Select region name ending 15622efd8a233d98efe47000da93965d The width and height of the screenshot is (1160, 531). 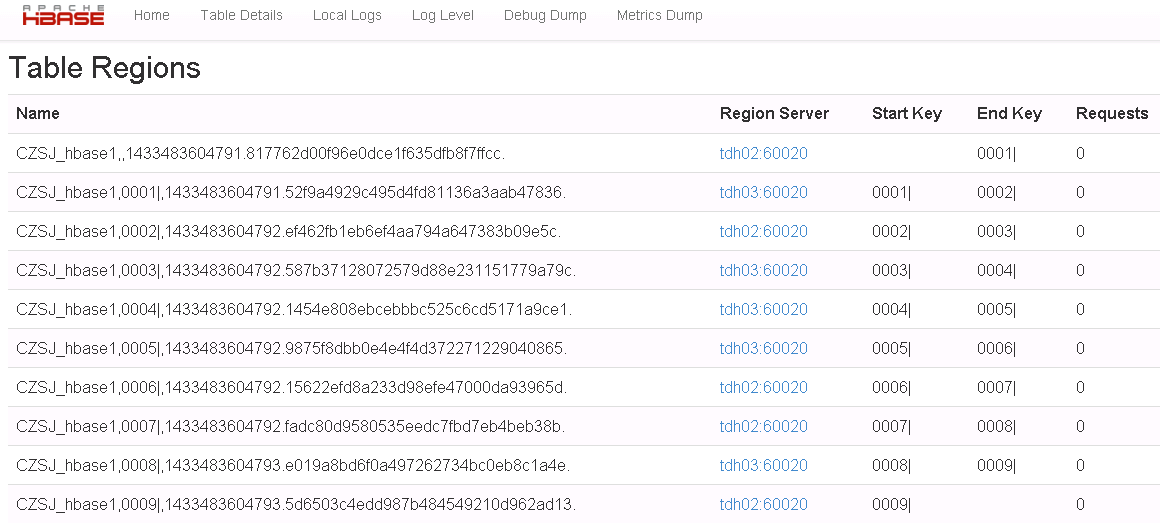(291, 388)
